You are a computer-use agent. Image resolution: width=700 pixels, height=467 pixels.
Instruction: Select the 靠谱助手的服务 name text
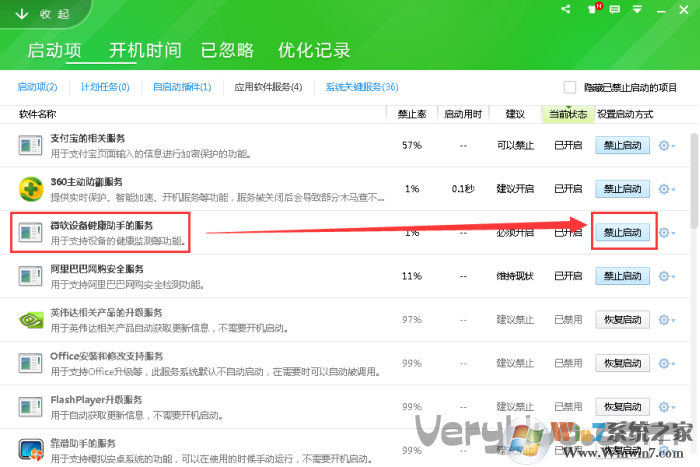point(83,443)
